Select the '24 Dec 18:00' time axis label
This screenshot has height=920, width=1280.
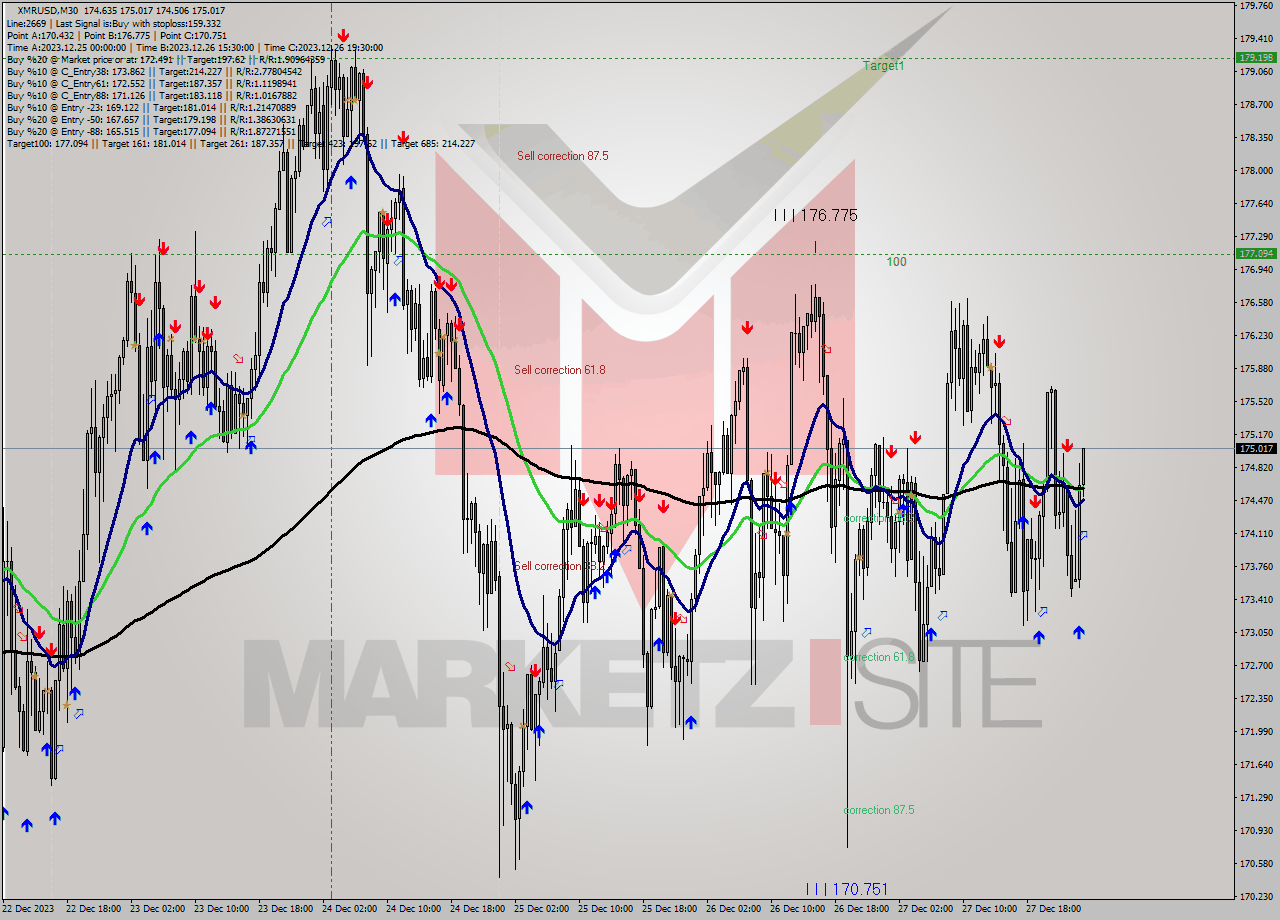click(477, 909)
